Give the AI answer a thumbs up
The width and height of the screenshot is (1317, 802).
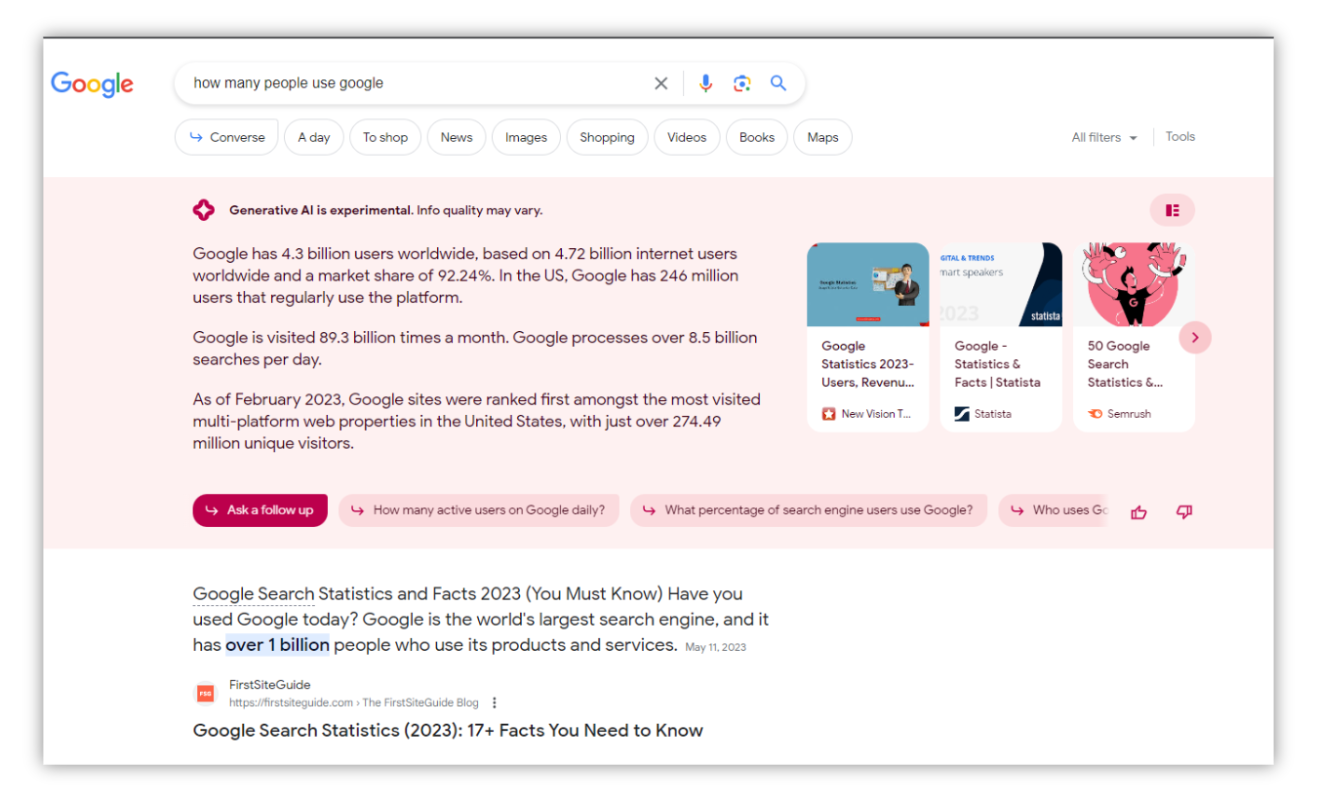click(x=1139, y=511)
